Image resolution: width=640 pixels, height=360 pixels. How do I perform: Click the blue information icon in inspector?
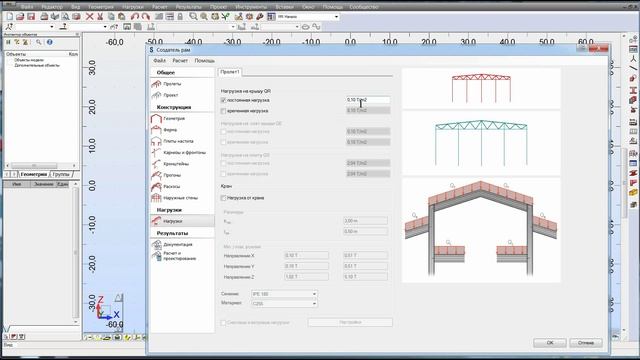coord(49,42)
